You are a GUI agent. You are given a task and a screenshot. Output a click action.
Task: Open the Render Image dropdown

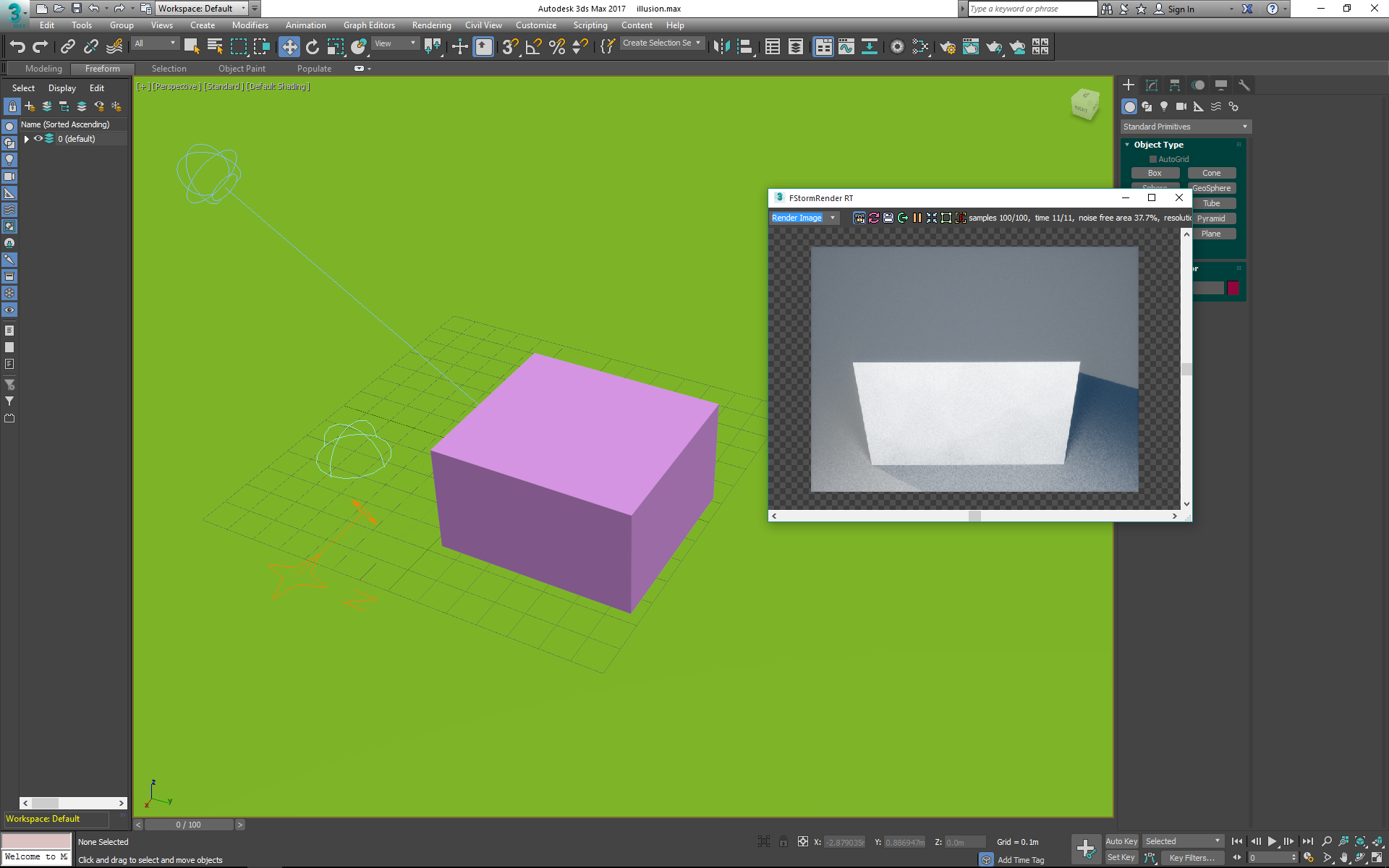pyautogui.click(x=833, y=218)
